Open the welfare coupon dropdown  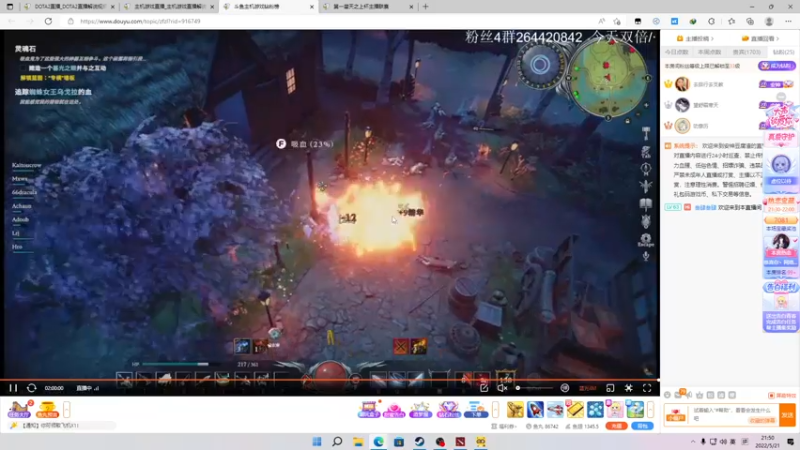click(504, 426)
